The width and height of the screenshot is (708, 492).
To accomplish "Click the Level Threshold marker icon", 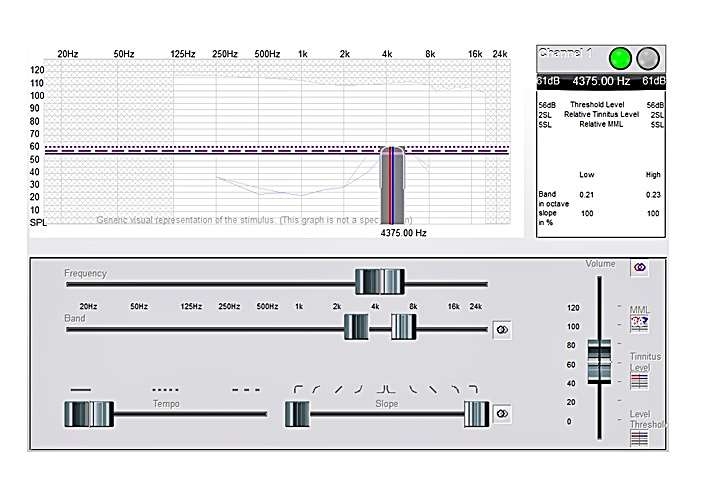I will tap(640, 437).
